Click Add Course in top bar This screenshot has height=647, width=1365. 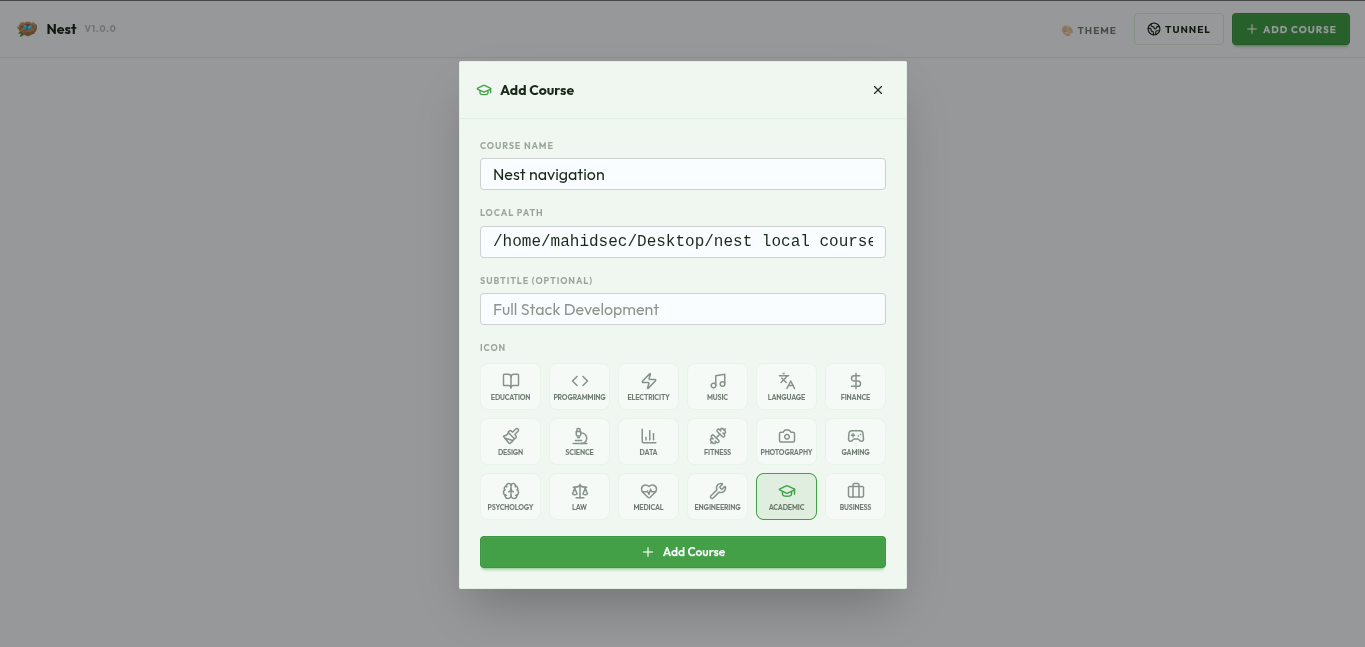click(x=1291, y=29)
